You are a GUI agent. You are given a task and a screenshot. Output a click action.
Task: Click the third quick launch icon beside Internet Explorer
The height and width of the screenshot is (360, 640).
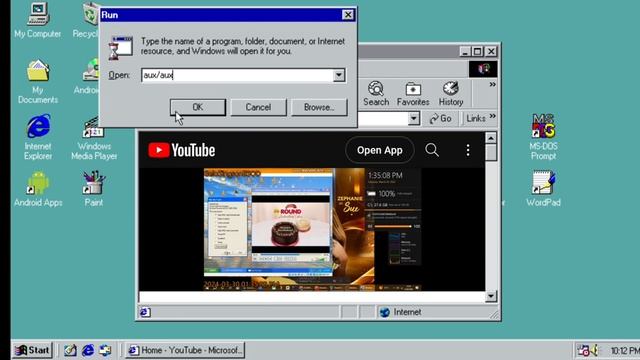click(x=105, y=350)
